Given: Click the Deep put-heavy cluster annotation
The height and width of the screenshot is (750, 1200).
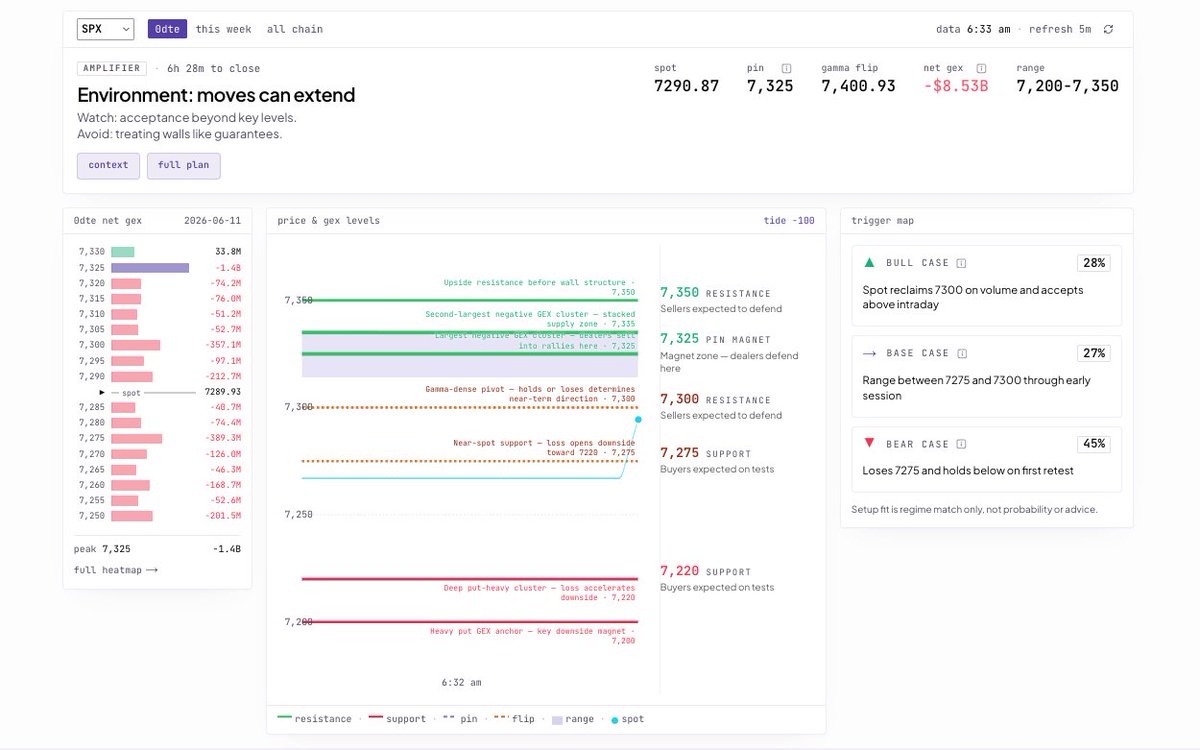Looking at the screenshot, I should (540, 593).
